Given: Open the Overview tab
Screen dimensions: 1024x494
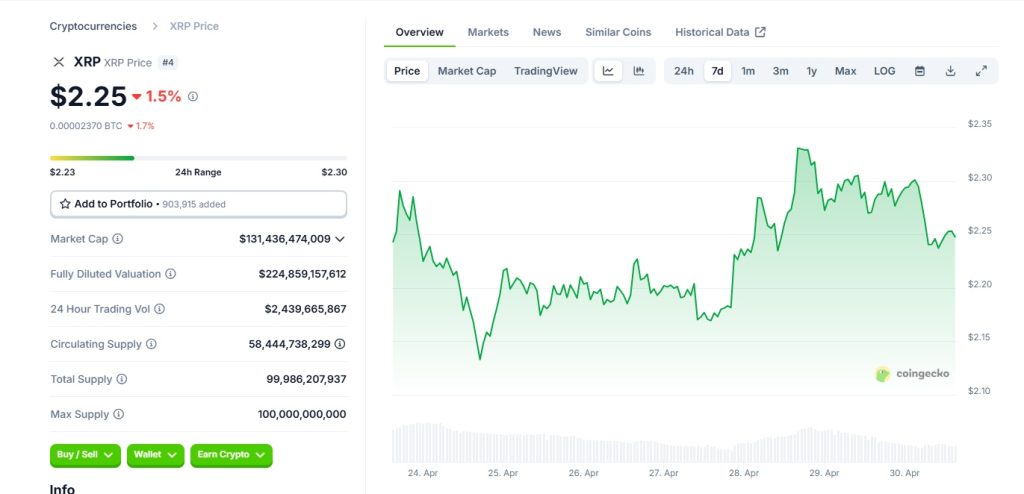Looking at the screenshot, I should [x=419, y=32].
